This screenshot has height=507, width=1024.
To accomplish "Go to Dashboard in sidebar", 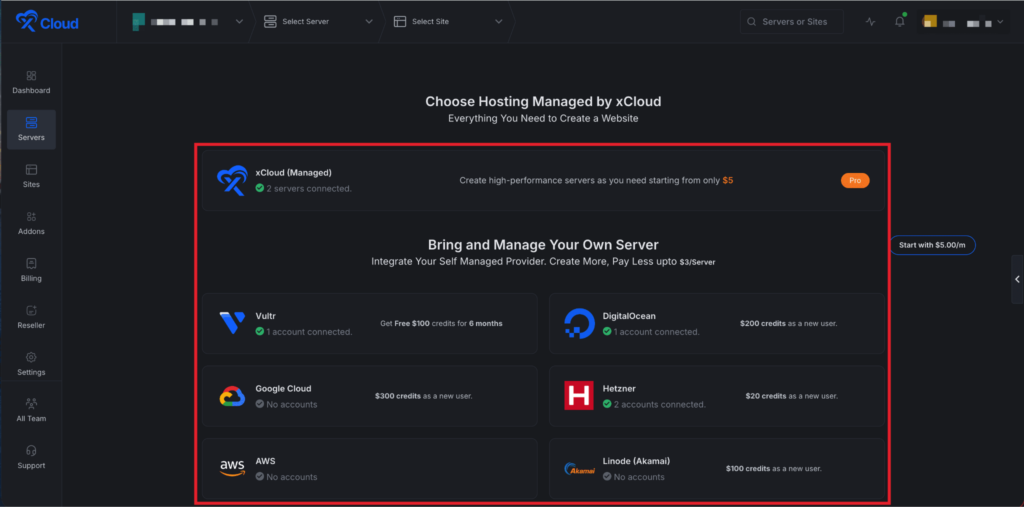I will [31, 82].
